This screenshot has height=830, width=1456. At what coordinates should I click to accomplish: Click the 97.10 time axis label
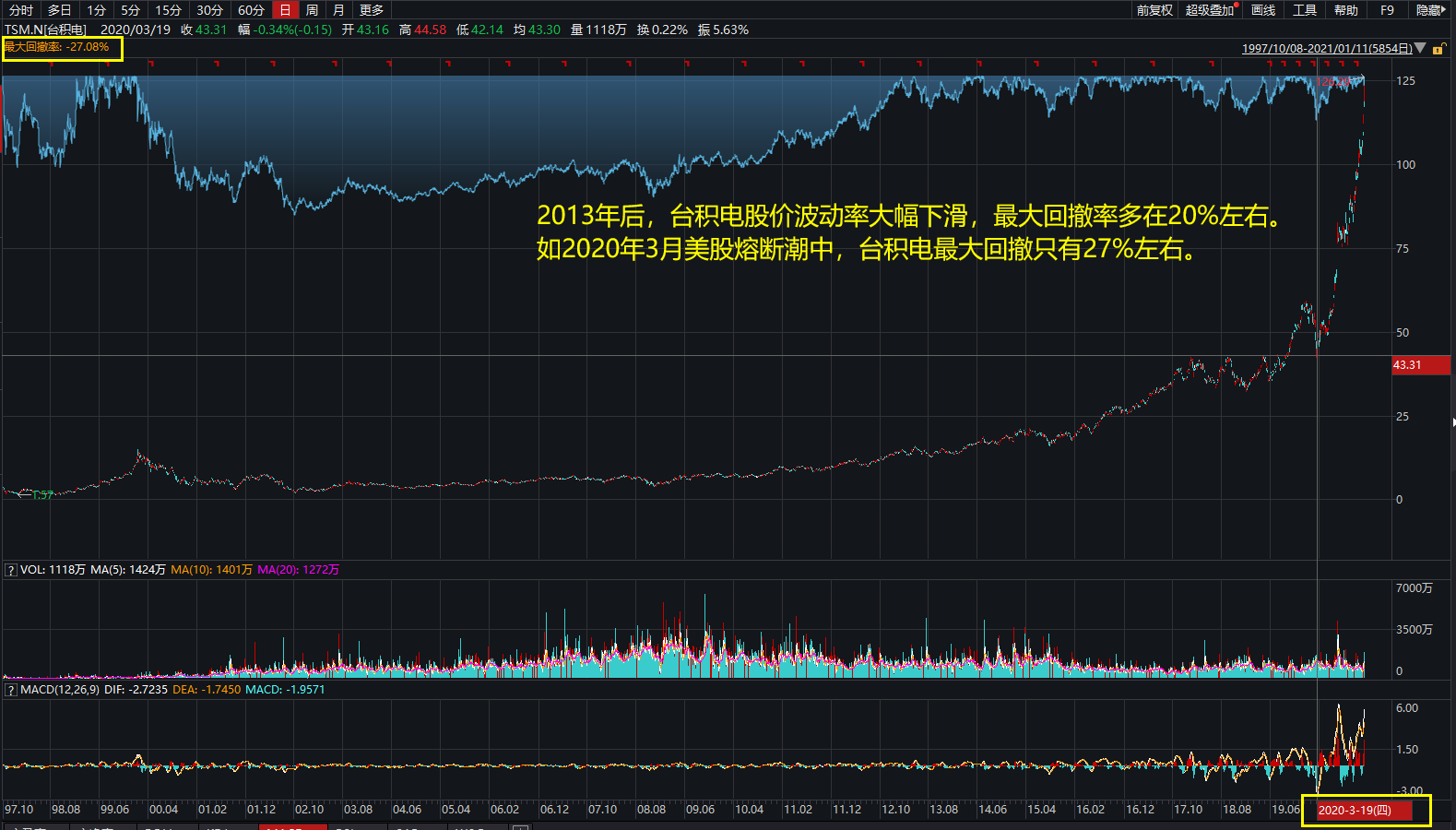(19, 810)
